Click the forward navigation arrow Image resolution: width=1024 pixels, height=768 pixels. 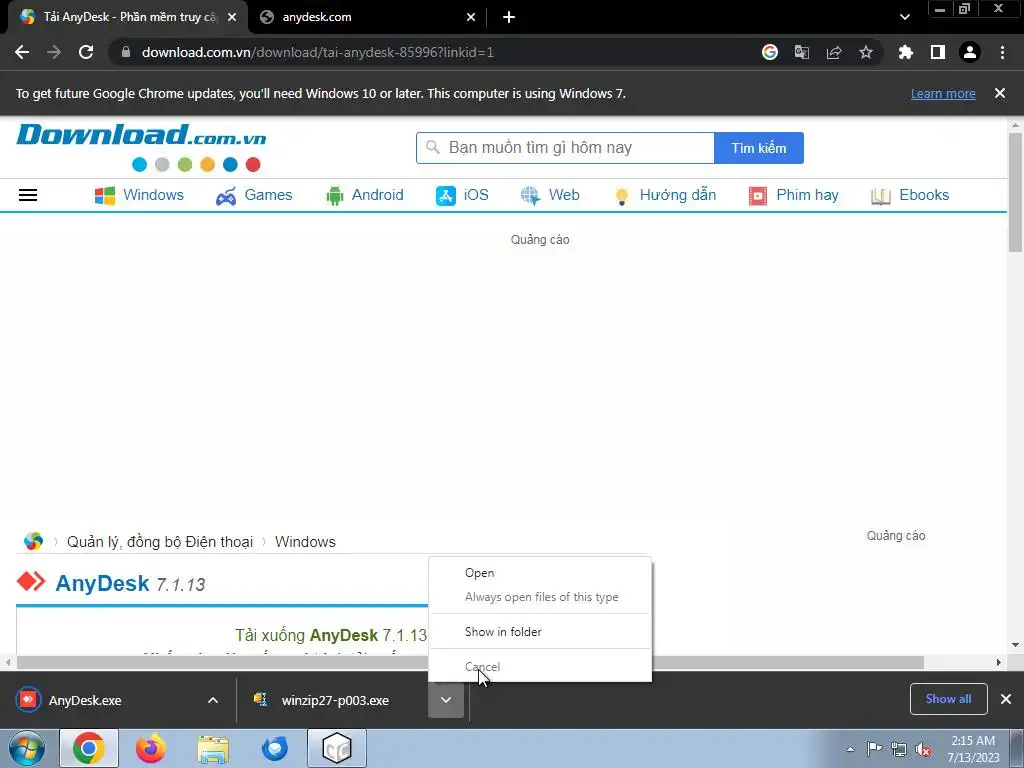(54, 52)
